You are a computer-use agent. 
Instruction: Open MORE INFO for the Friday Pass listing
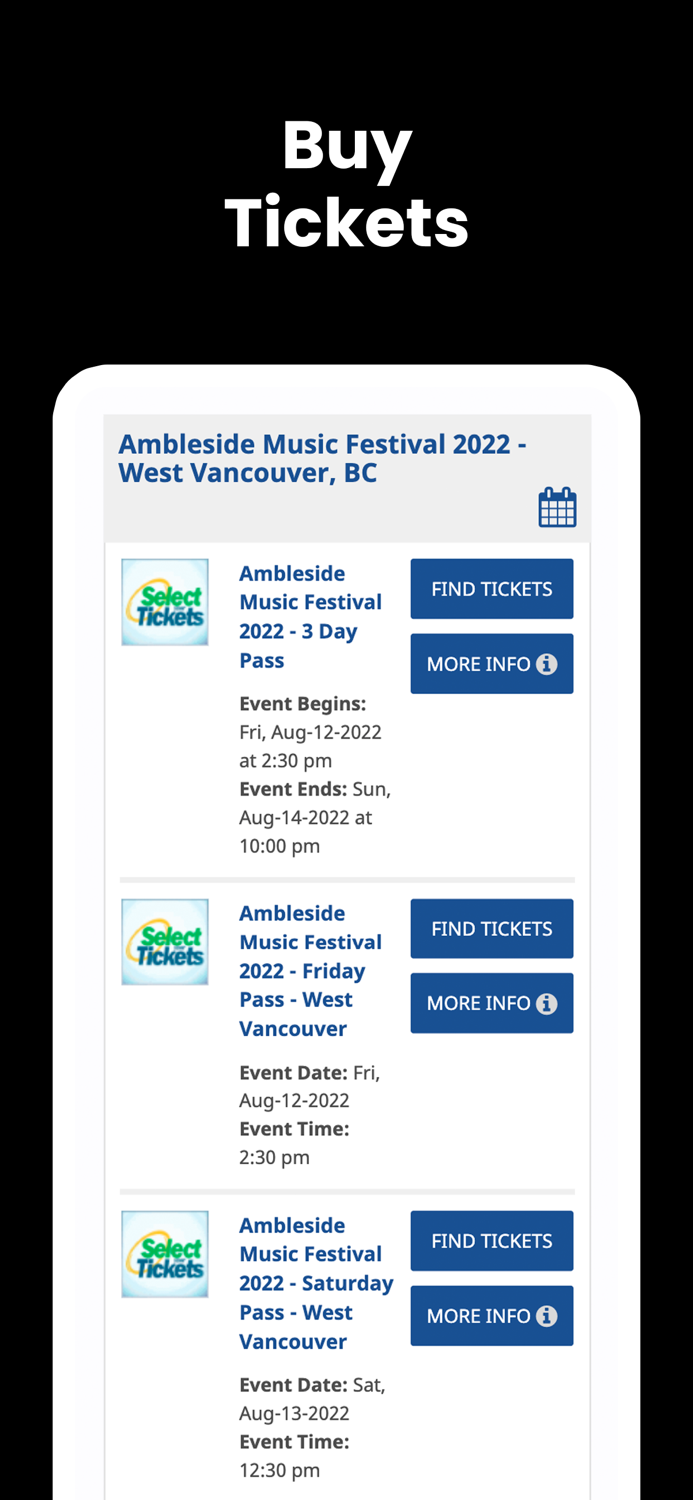pos(491,1003)
